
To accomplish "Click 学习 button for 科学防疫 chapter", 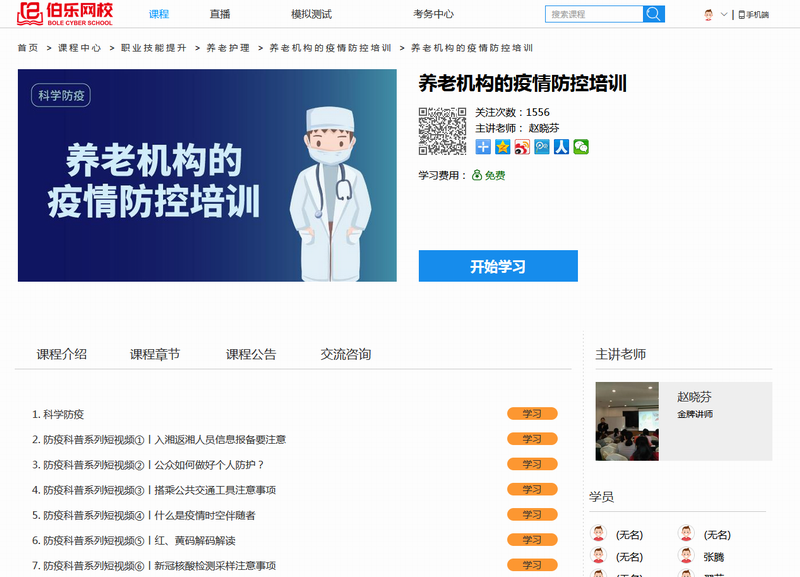I will [532, 414].
